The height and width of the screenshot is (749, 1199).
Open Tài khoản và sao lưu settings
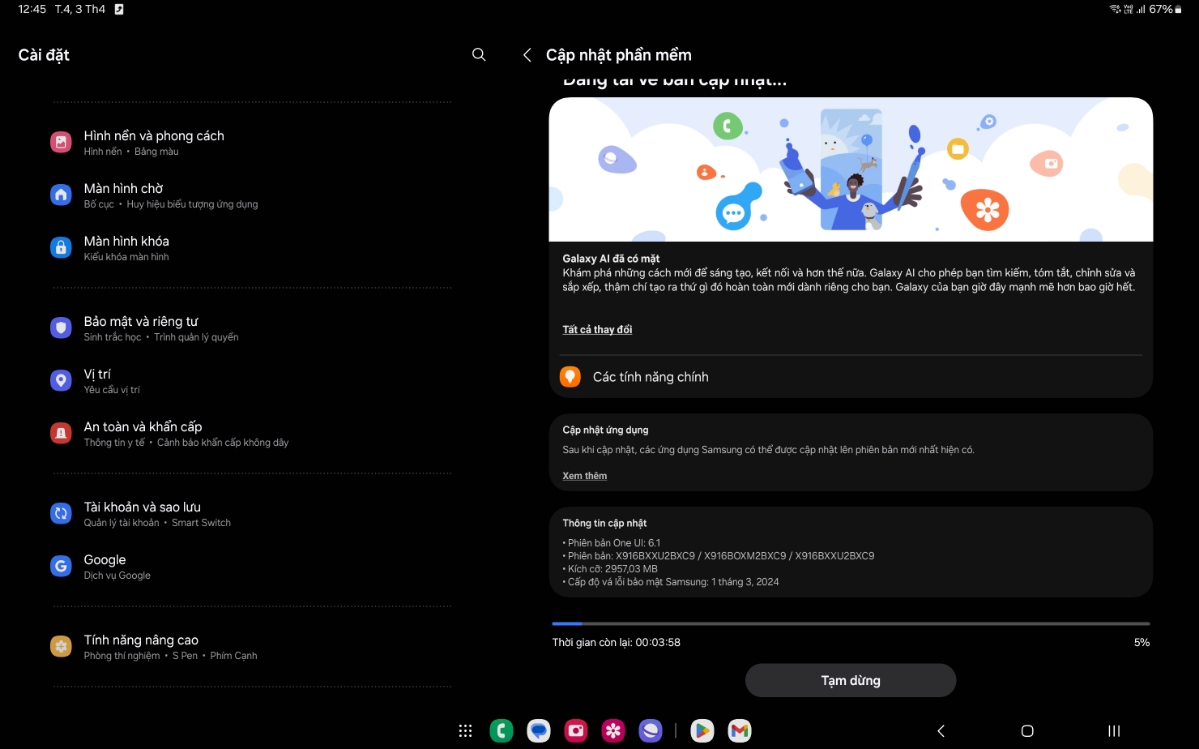coord(252,514)
